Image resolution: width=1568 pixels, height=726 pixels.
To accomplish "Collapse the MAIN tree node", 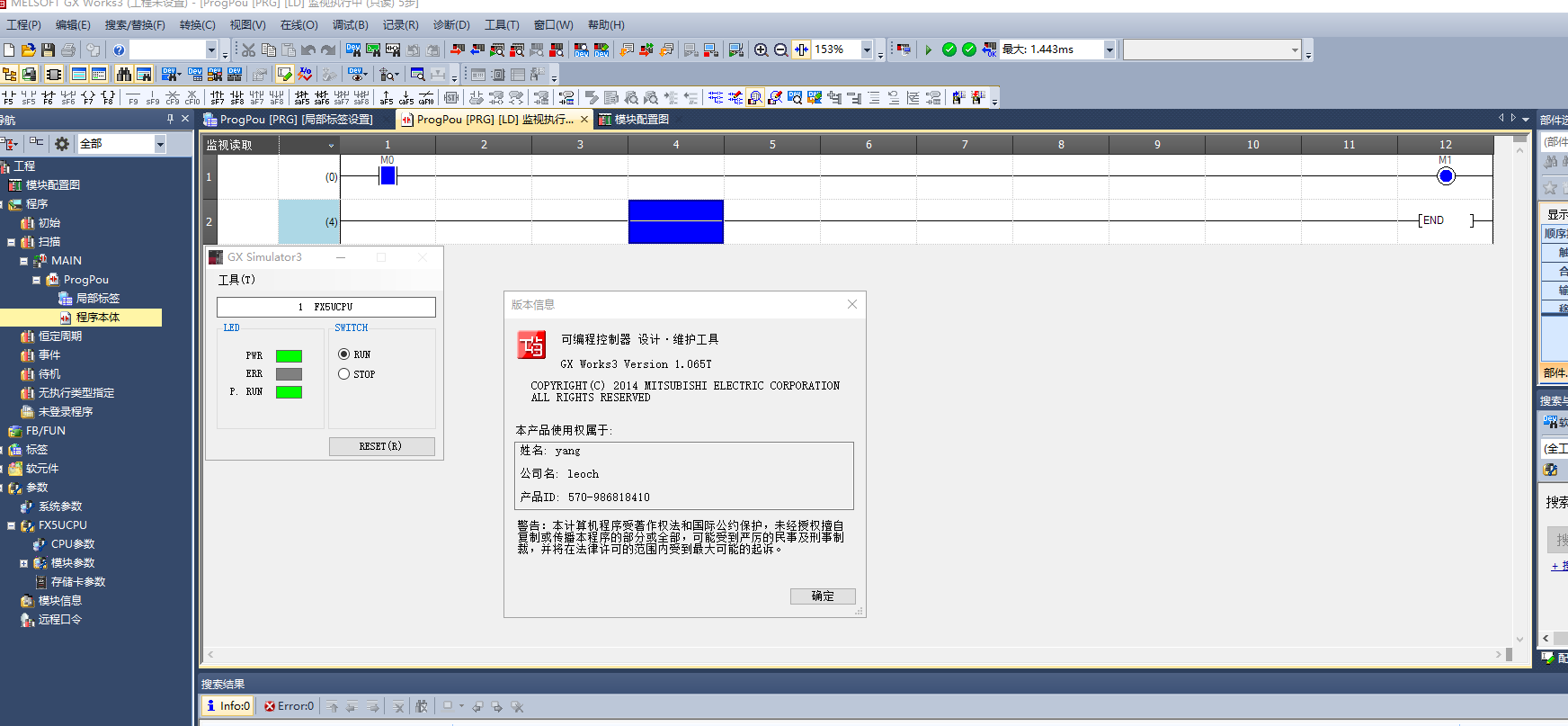I will (24, 261).
